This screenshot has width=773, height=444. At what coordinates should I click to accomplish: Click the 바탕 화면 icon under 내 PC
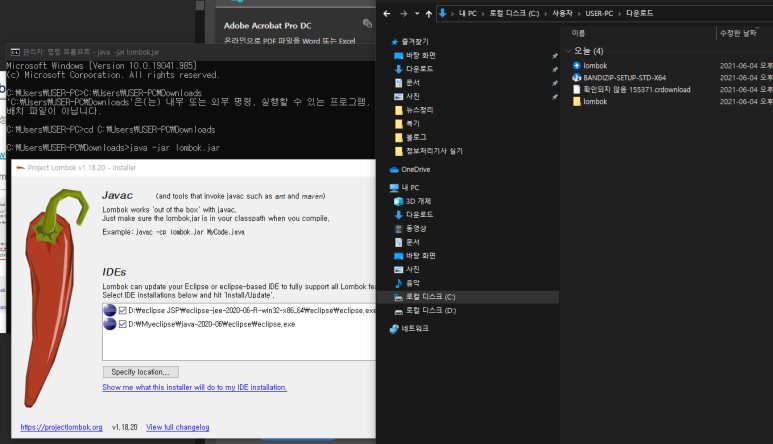(399, 256)
